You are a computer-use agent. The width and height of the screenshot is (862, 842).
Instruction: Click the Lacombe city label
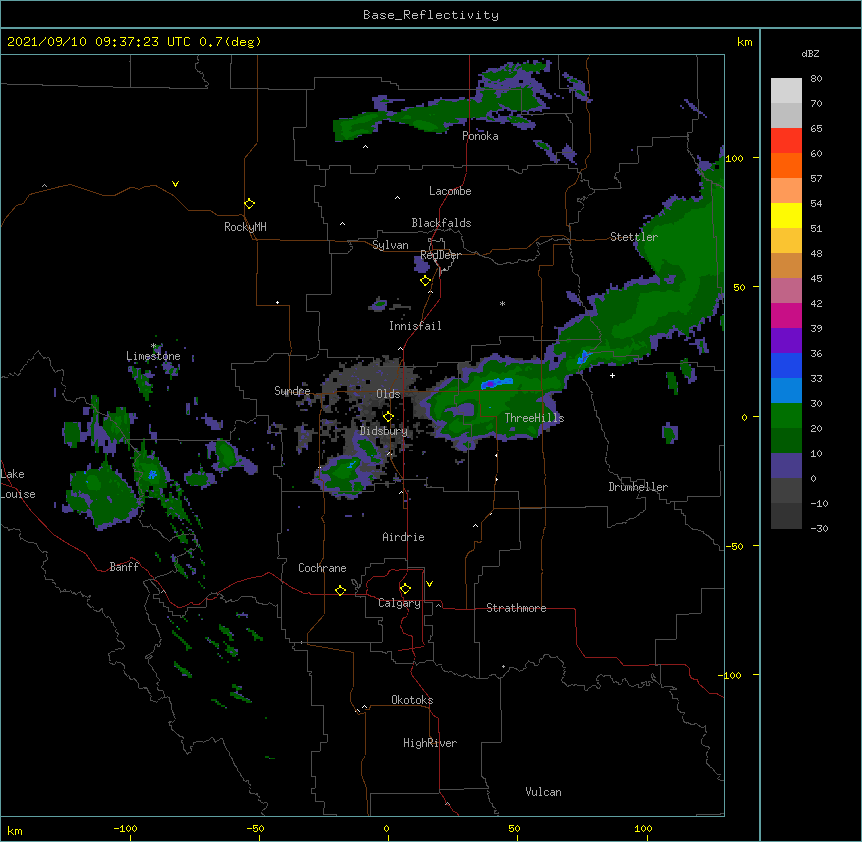pos(450,191)
